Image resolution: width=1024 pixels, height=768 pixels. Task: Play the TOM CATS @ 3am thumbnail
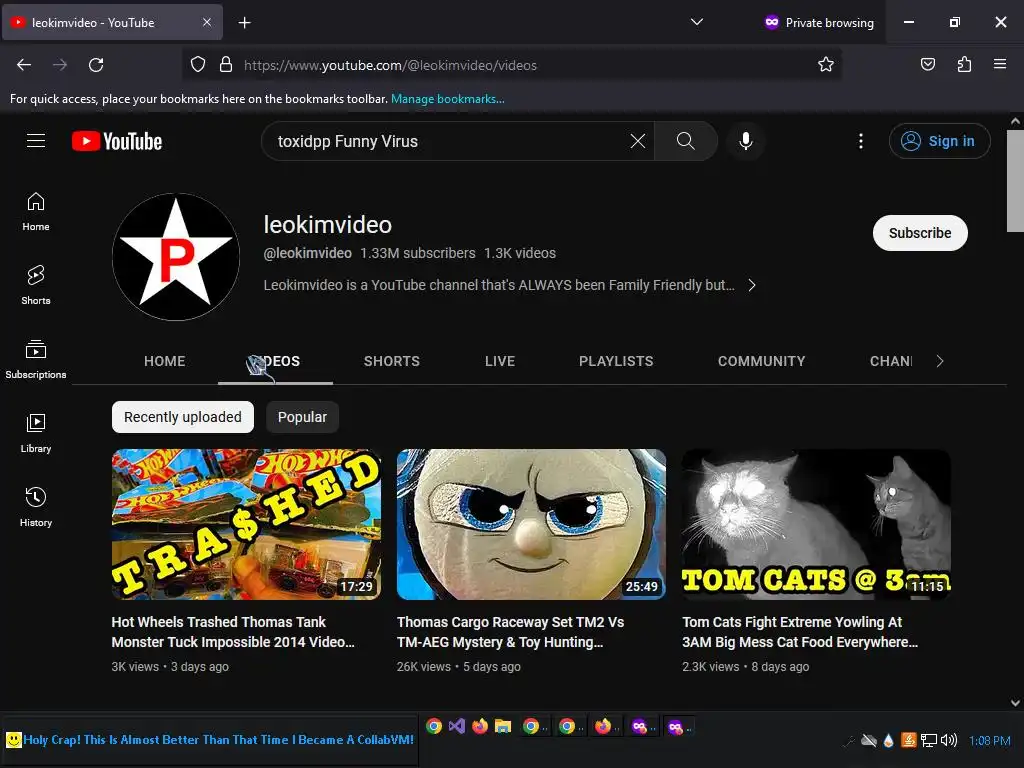[816, 524]
